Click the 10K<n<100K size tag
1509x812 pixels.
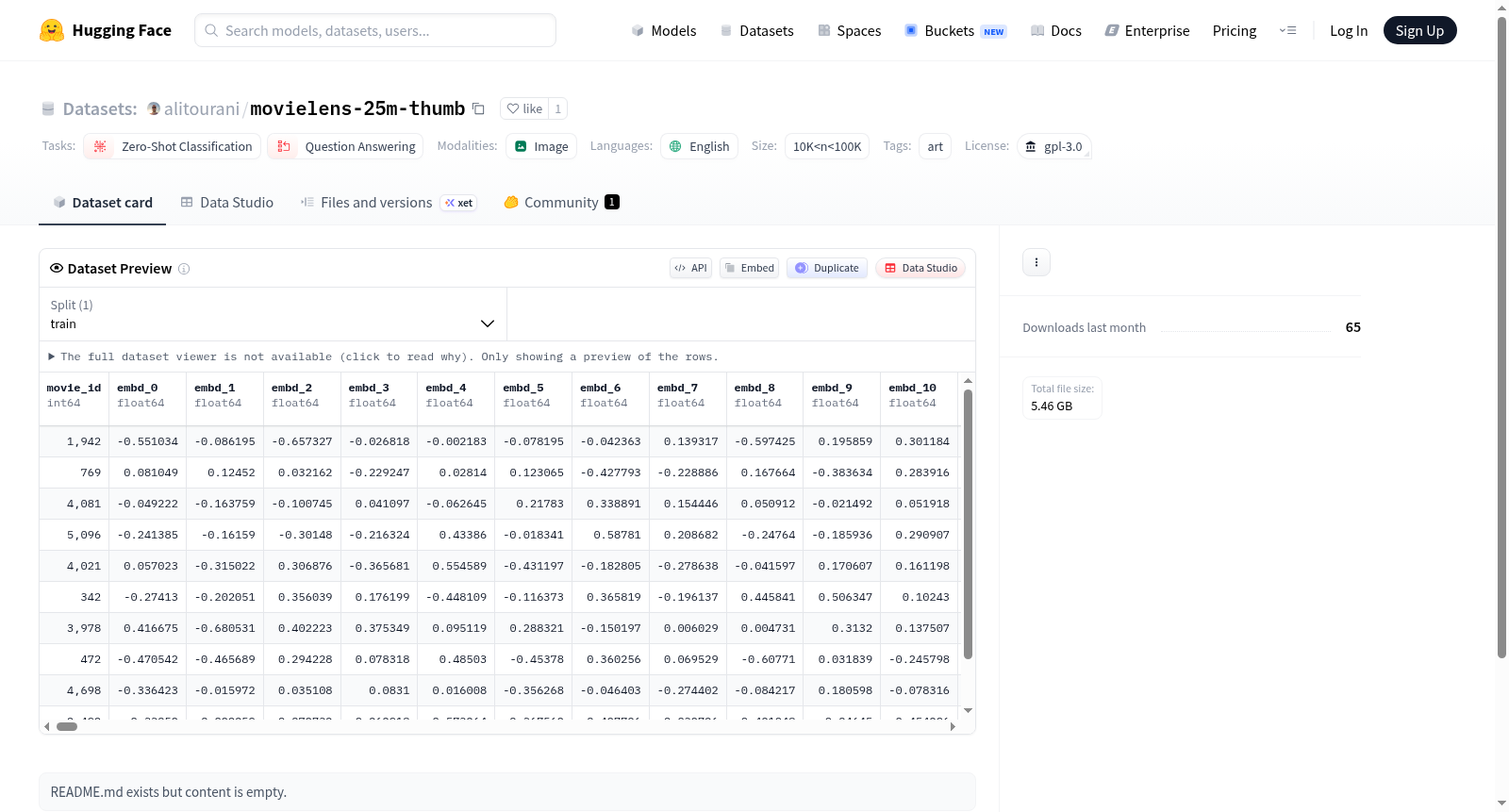(827, 146)
